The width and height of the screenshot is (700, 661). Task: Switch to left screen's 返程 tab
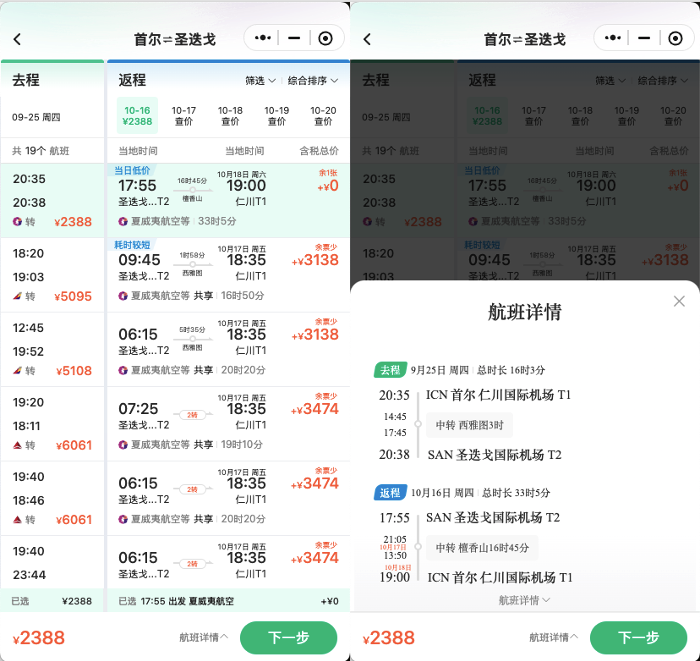point(132,80)
